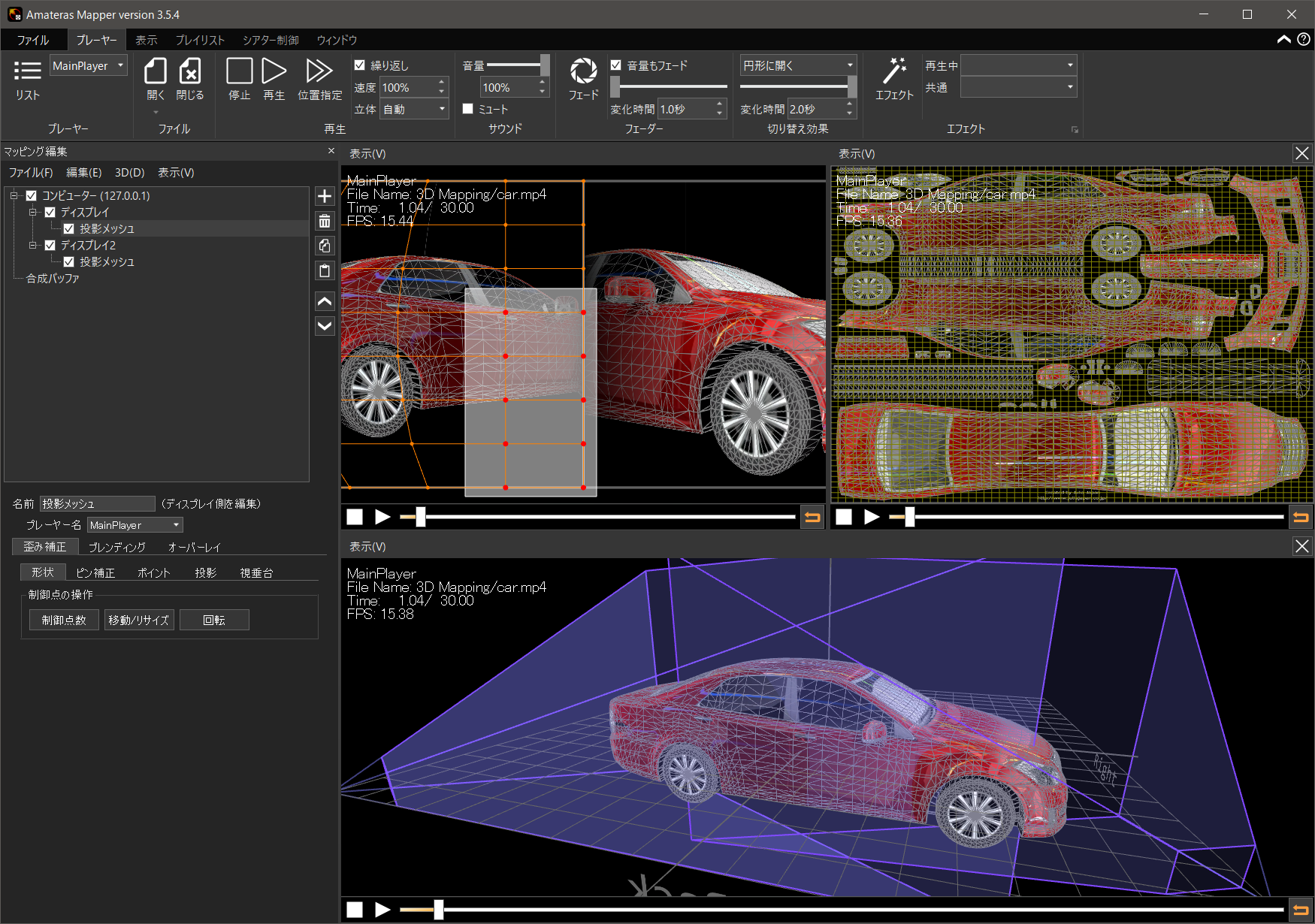Click the 名前 投影メッシュ input field
The width and height of the screenshot is (1315, 924).
[98, 503]
